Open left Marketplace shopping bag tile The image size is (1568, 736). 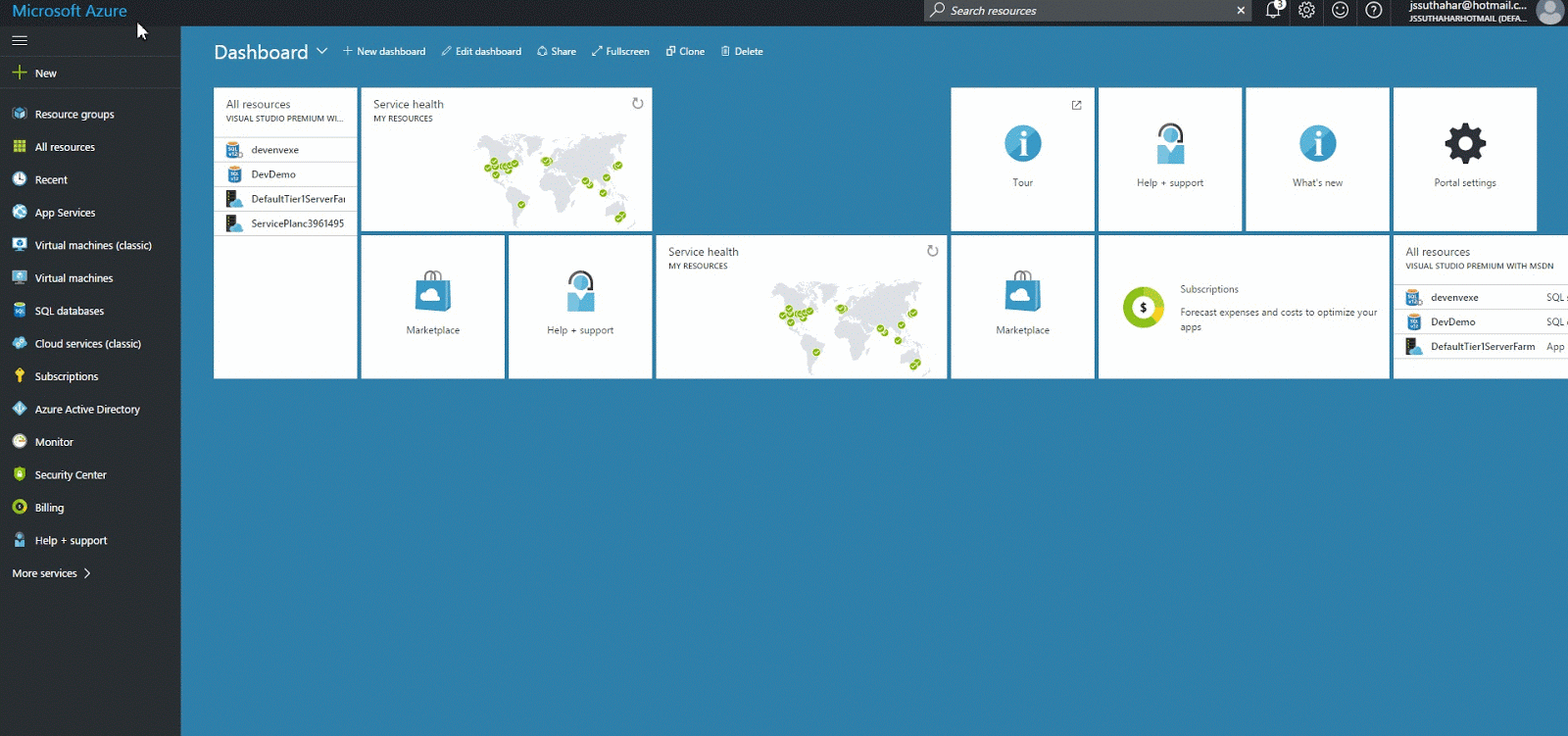point(433,307)
